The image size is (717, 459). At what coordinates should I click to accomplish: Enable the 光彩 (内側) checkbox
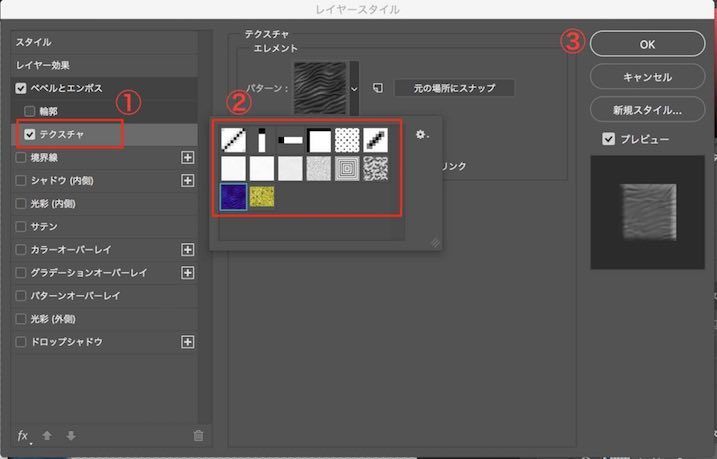[21, 203]
